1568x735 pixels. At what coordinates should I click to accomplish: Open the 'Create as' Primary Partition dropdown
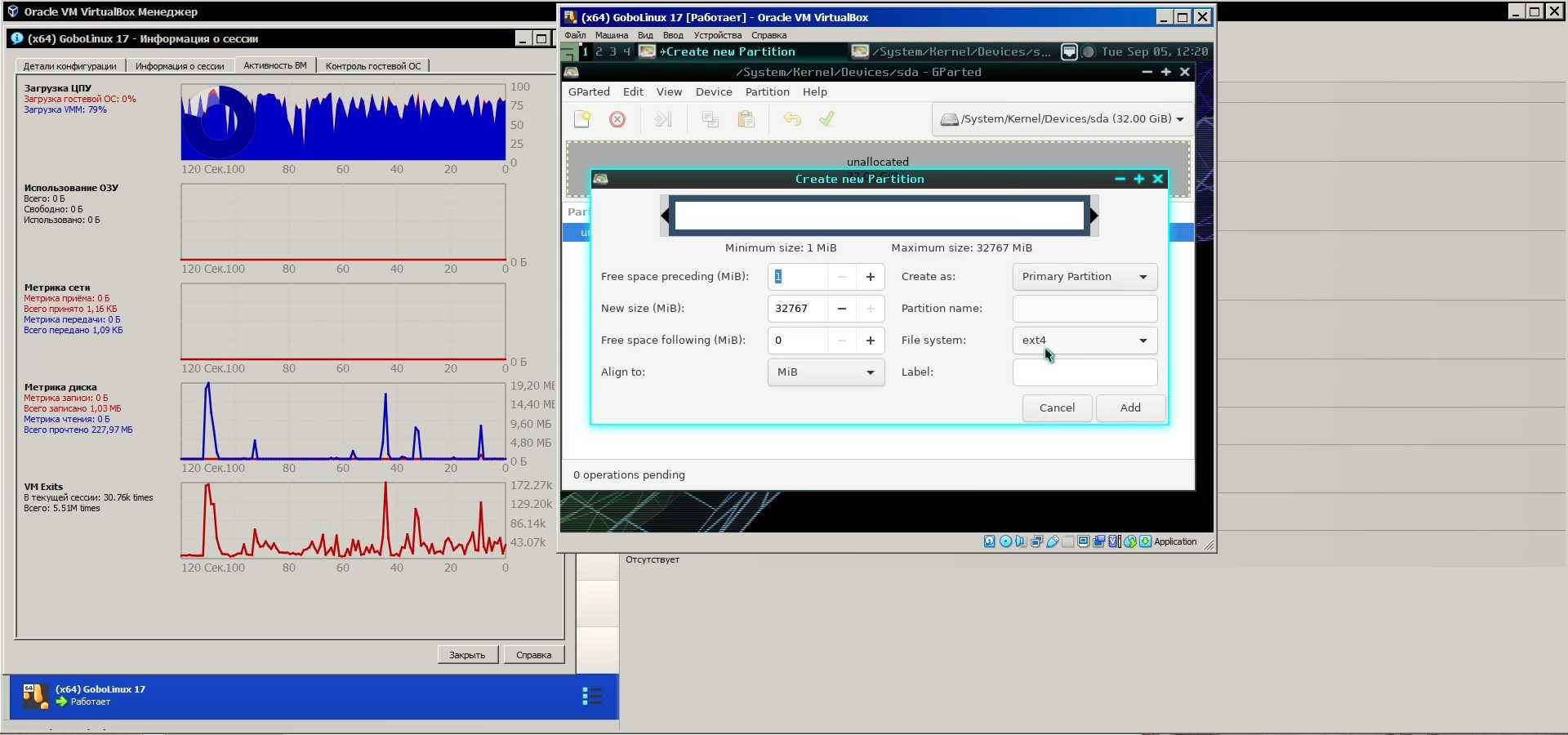pyautogui.click(x=1085, y=277)
